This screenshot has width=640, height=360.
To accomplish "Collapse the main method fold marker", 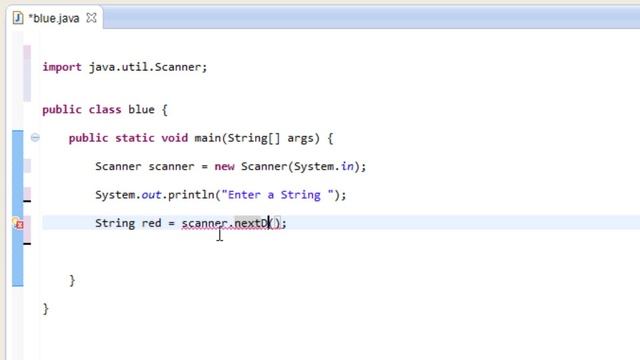I will pos(35,138).
